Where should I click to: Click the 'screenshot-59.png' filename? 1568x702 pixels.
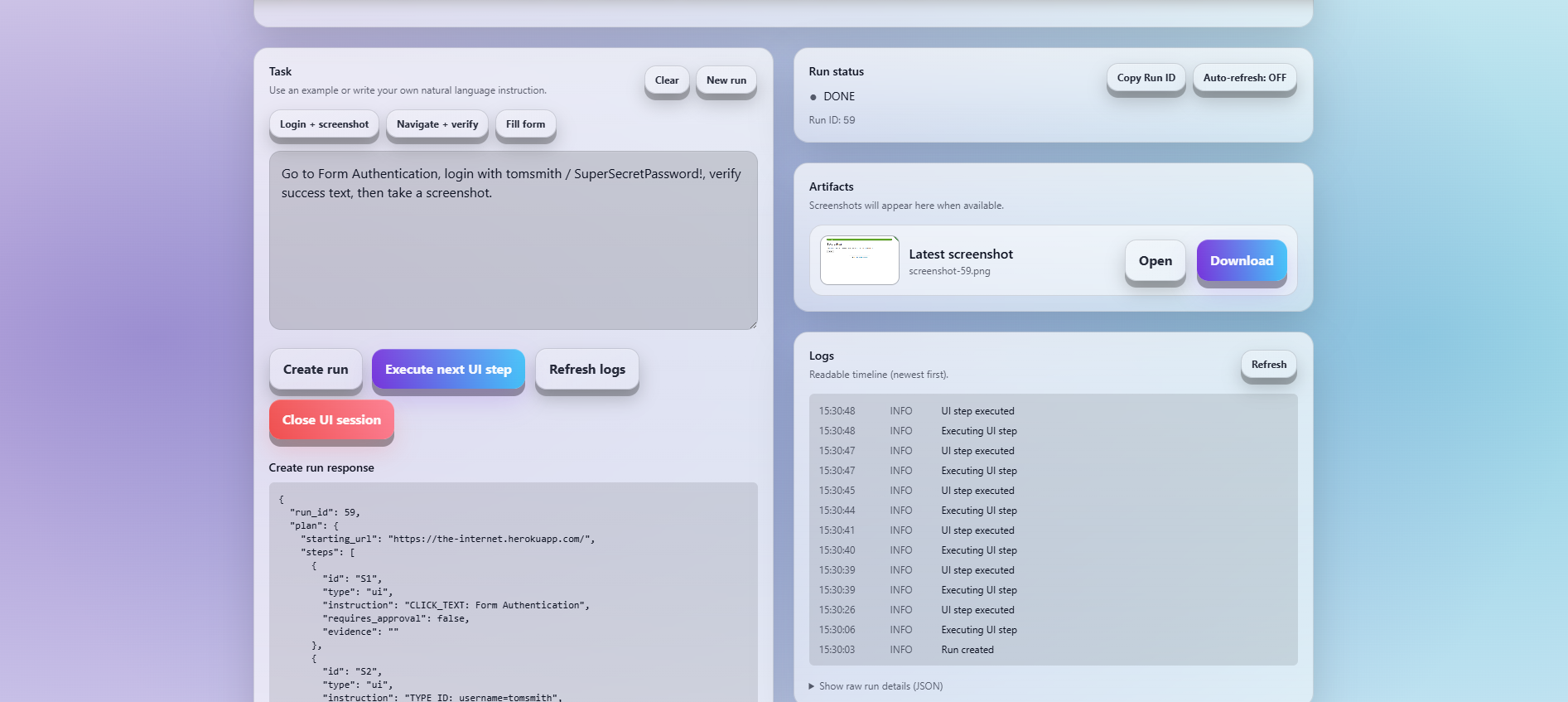click(949, 271)
